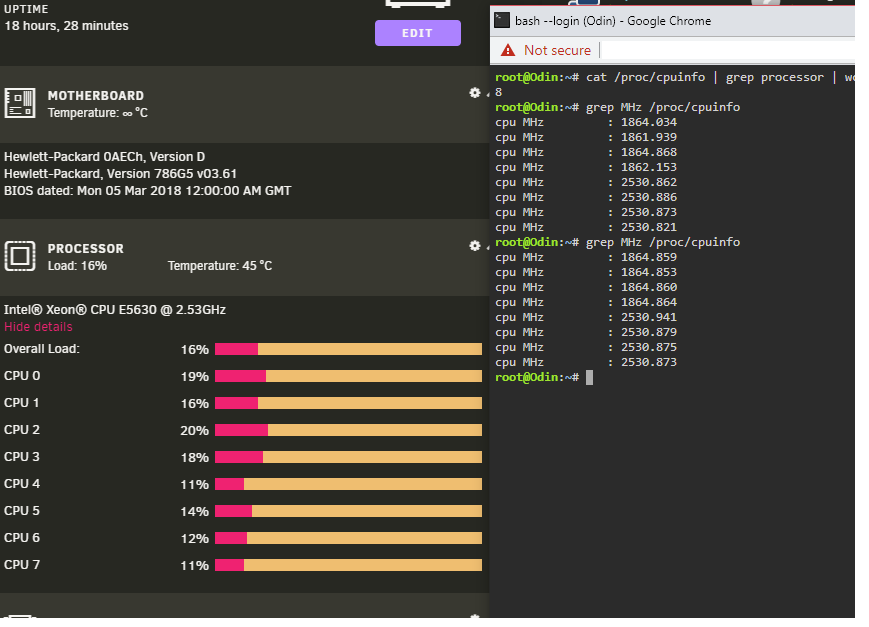Click the UPTIME label
869x627 pixels.
[26, 9]
